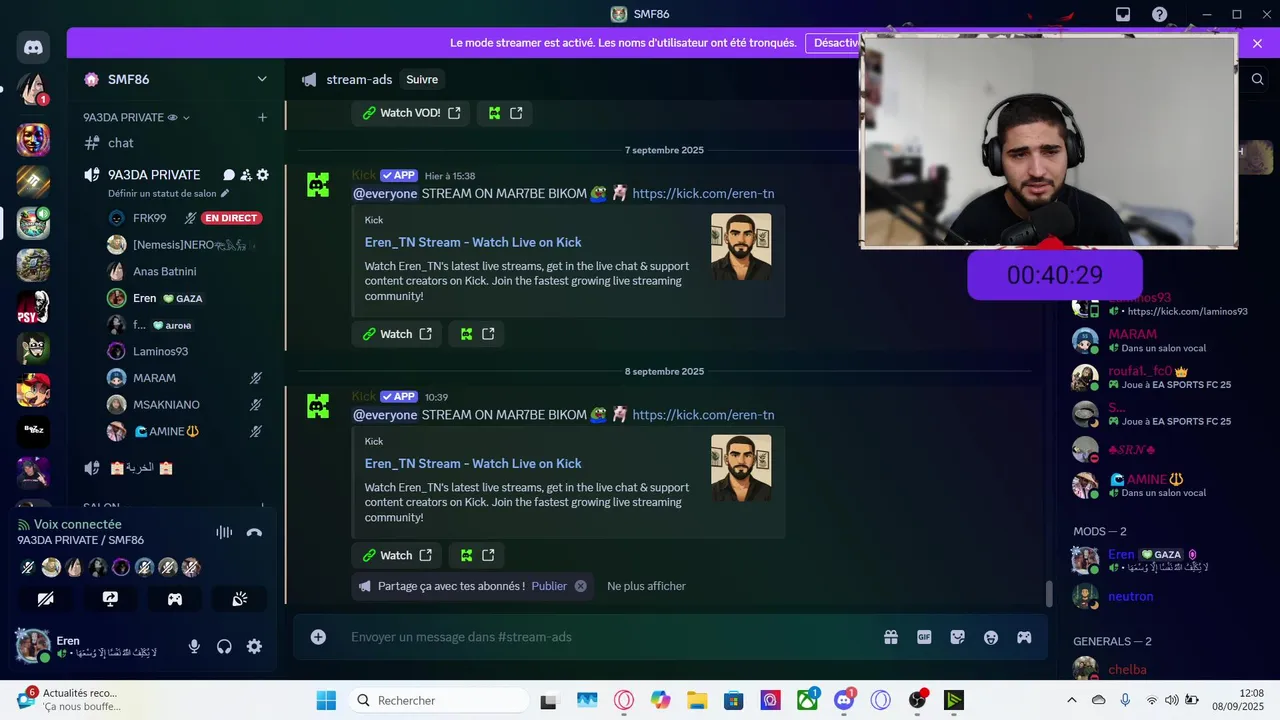Open noise suppression waveform icon
This screenshot has width=1280, height=720.
pyautogui.click(x=224, y=533)
